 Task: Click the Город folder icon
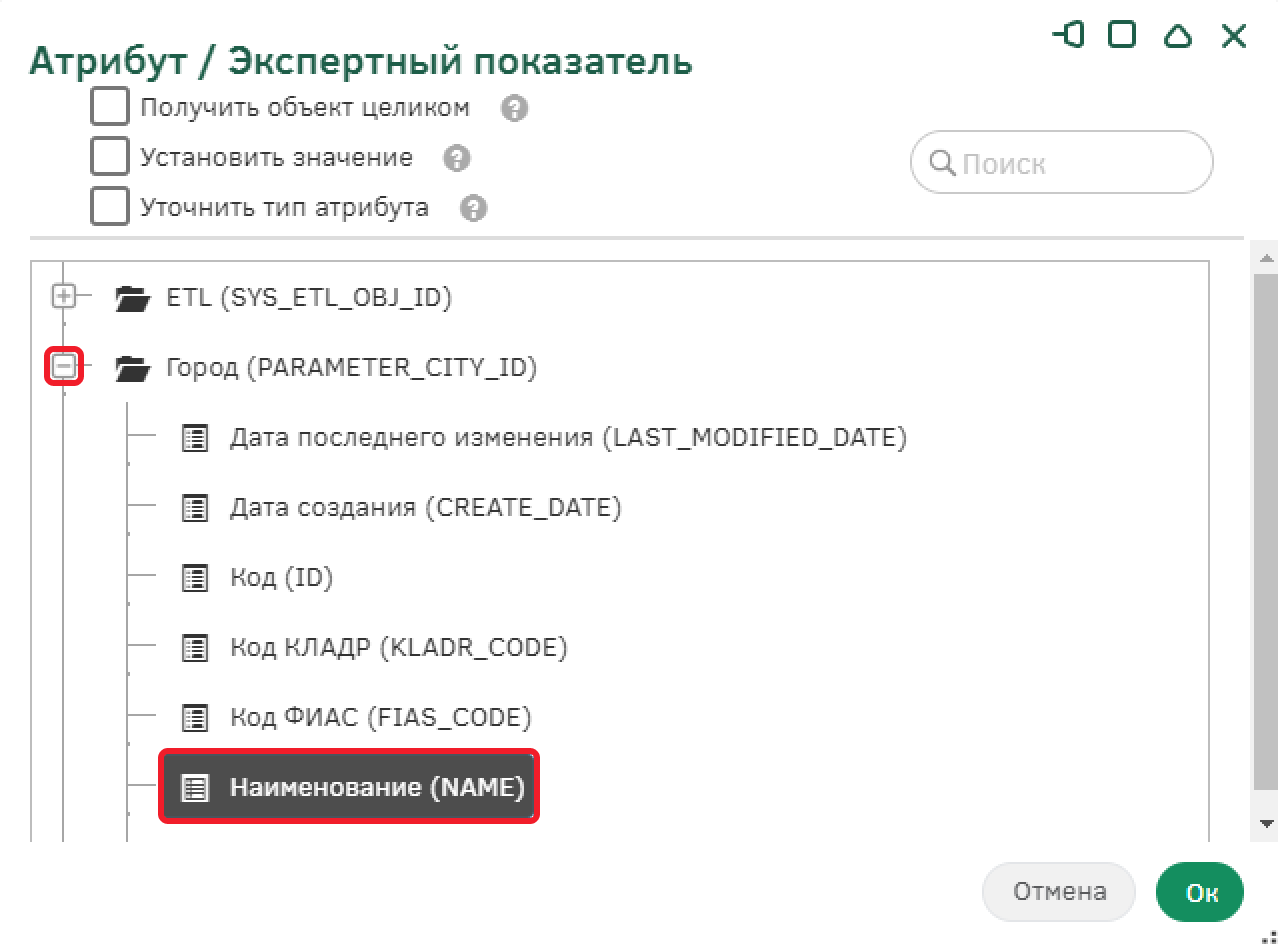131,368
